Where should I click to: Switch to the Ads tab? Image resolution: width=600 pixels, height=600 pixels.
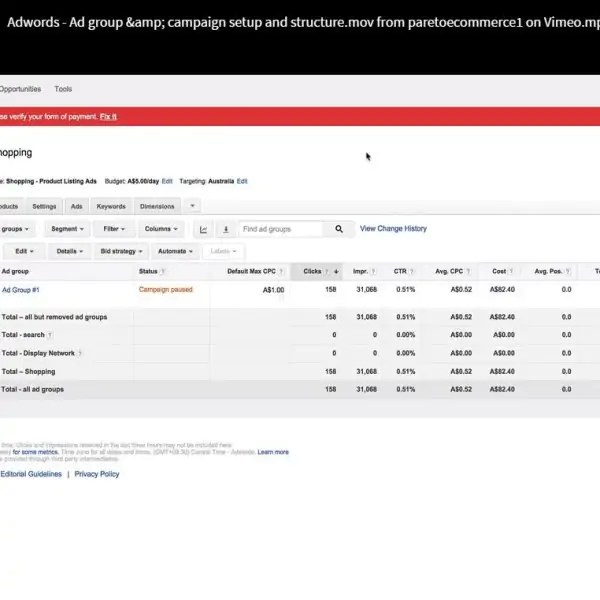pos(77,206)
